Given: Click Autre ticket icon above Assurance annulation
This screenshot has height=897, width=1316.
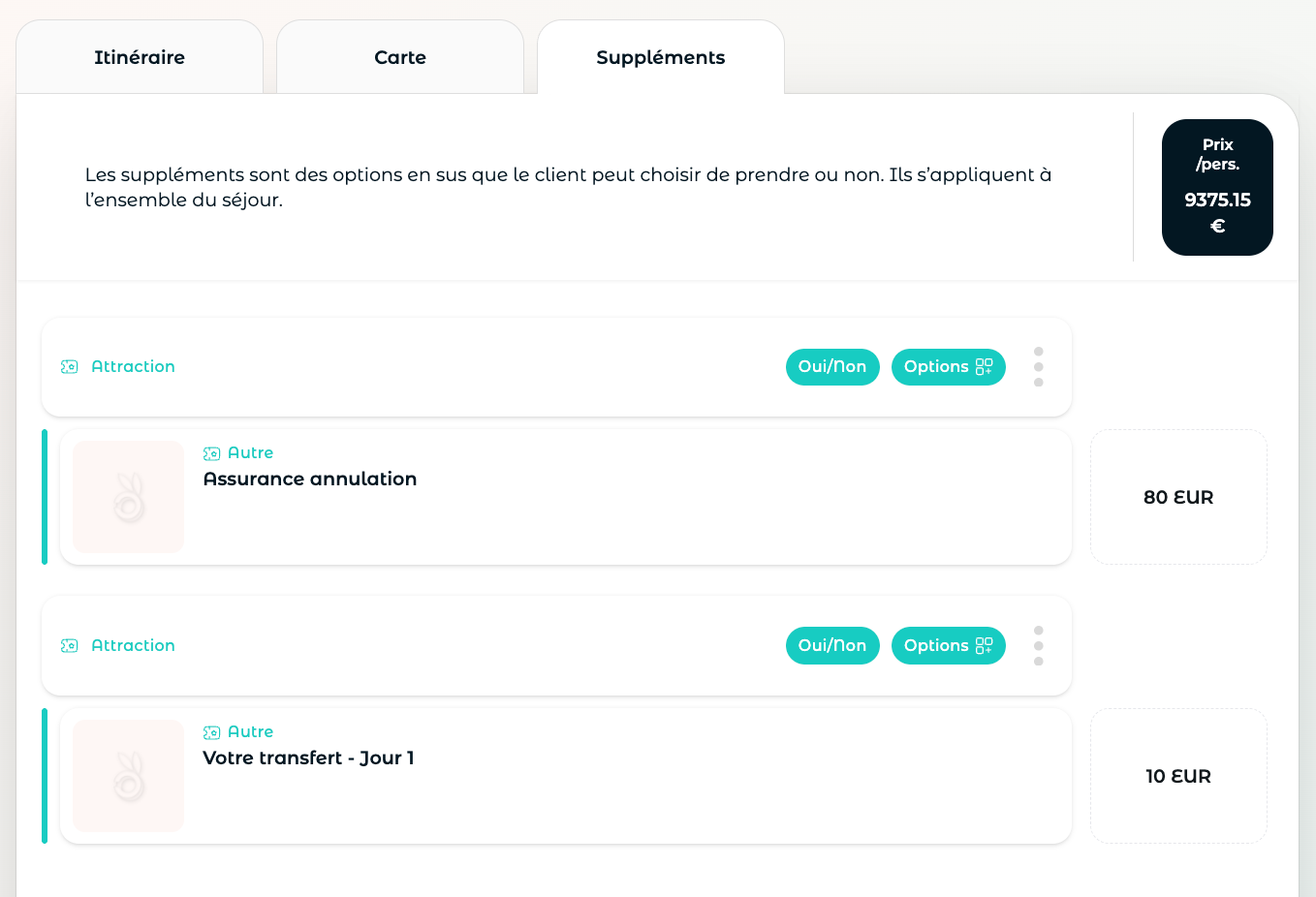Looking at the screenshot, I should (212, 453).
